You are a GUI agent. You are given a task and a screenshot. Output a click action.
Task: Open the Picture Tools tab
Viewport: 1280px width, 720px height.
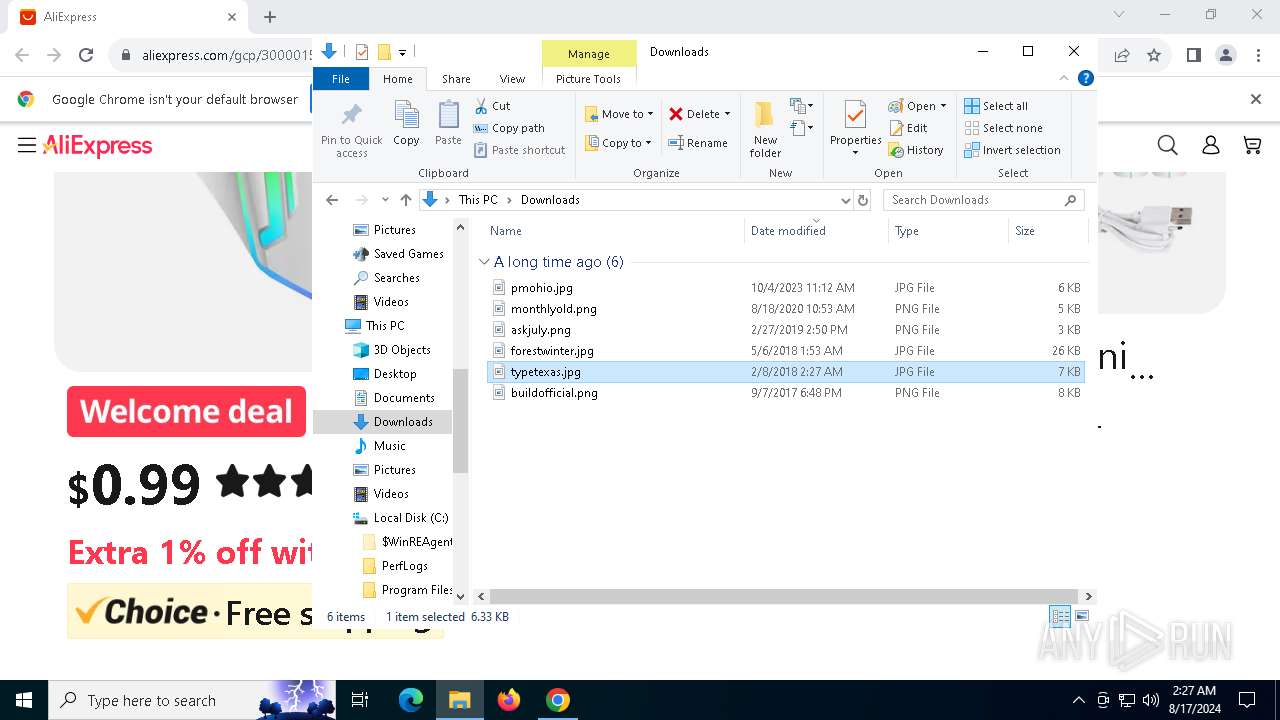click(x=588, y=79)
